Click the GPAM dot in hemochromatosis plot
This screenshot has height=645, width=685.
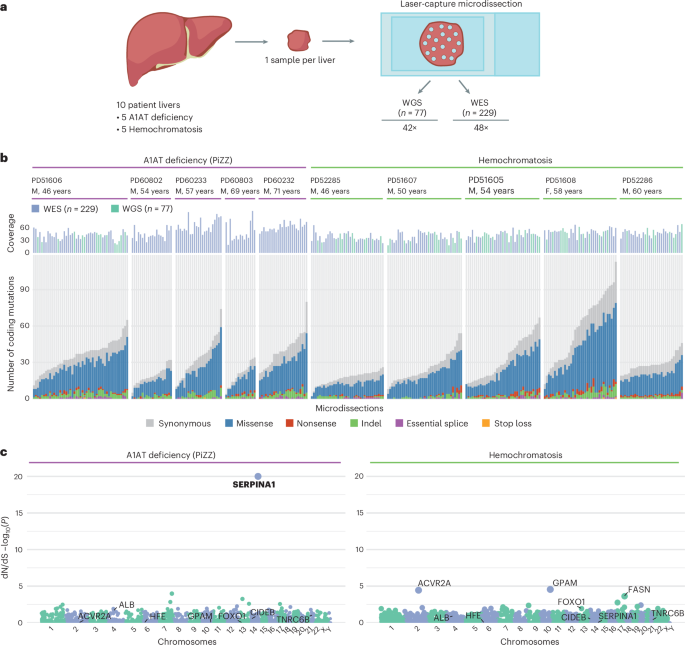550,590
